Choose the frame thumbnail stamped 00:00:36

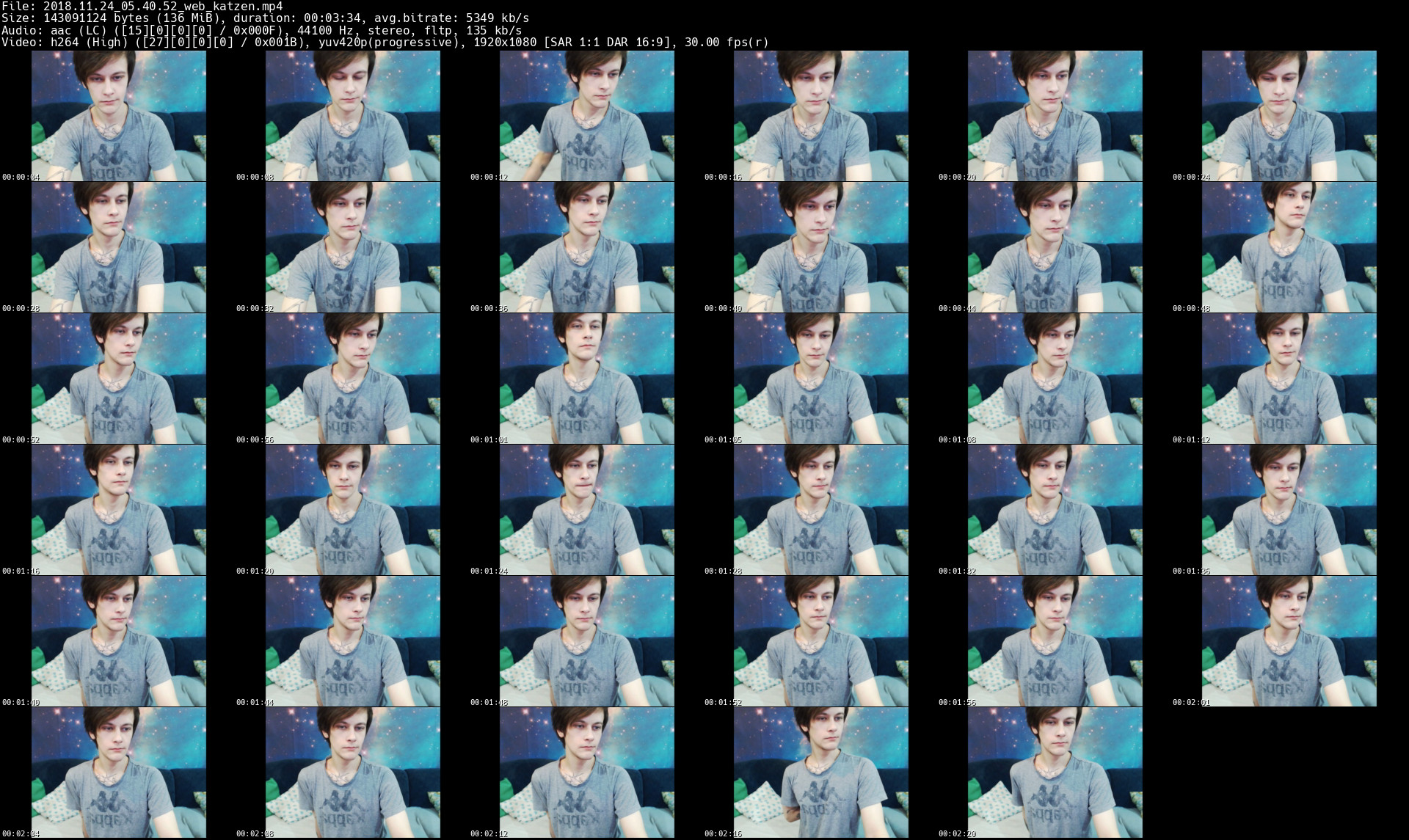pyautogui.click(x=587, y=247)
